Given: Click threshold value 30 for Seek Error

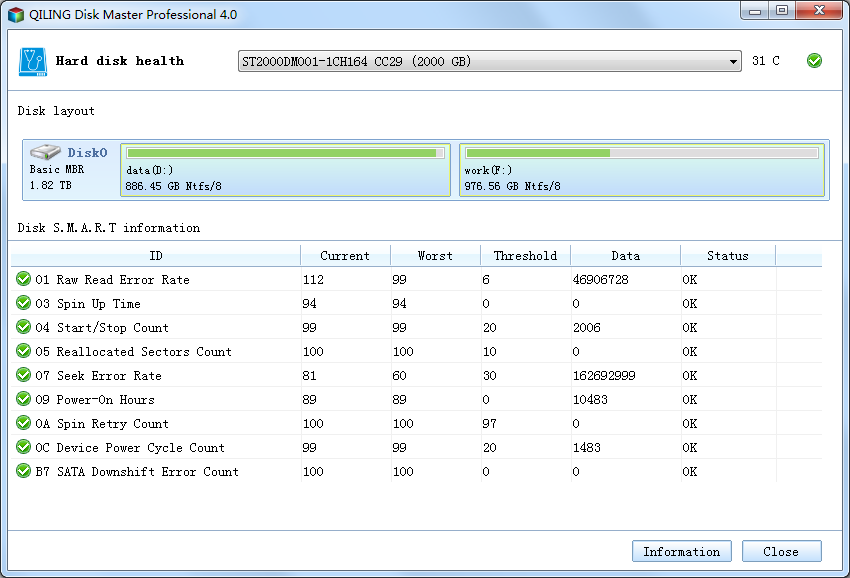Looking at the screenshot, I should pos(490,376).
